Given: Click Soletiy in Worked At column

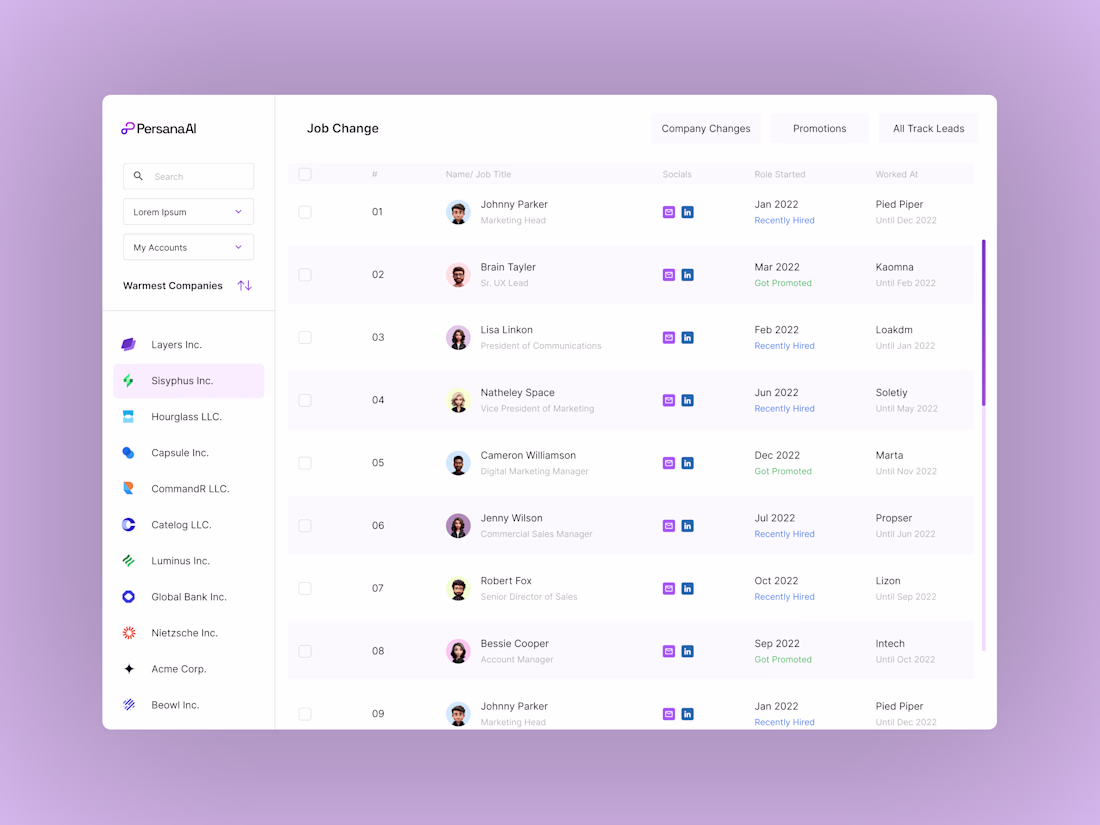Looking at the screenshot, I should point(891,393).
